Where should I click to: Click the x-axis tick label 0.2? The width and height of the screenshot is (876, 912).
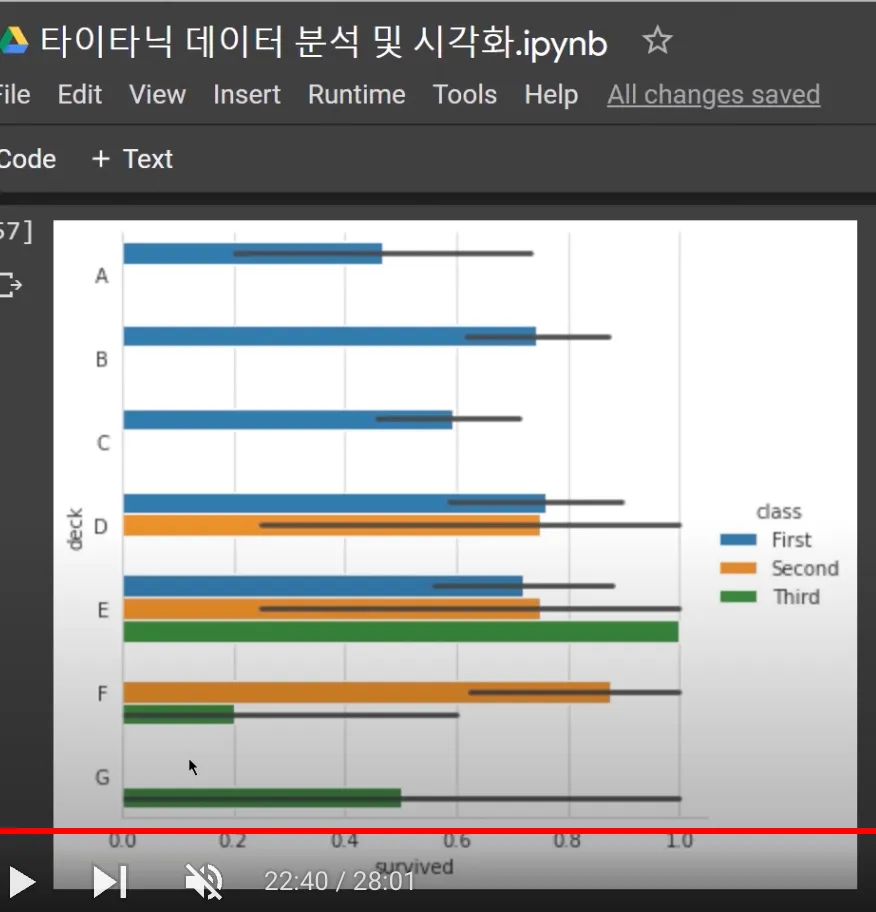click(x=233, y=841)
